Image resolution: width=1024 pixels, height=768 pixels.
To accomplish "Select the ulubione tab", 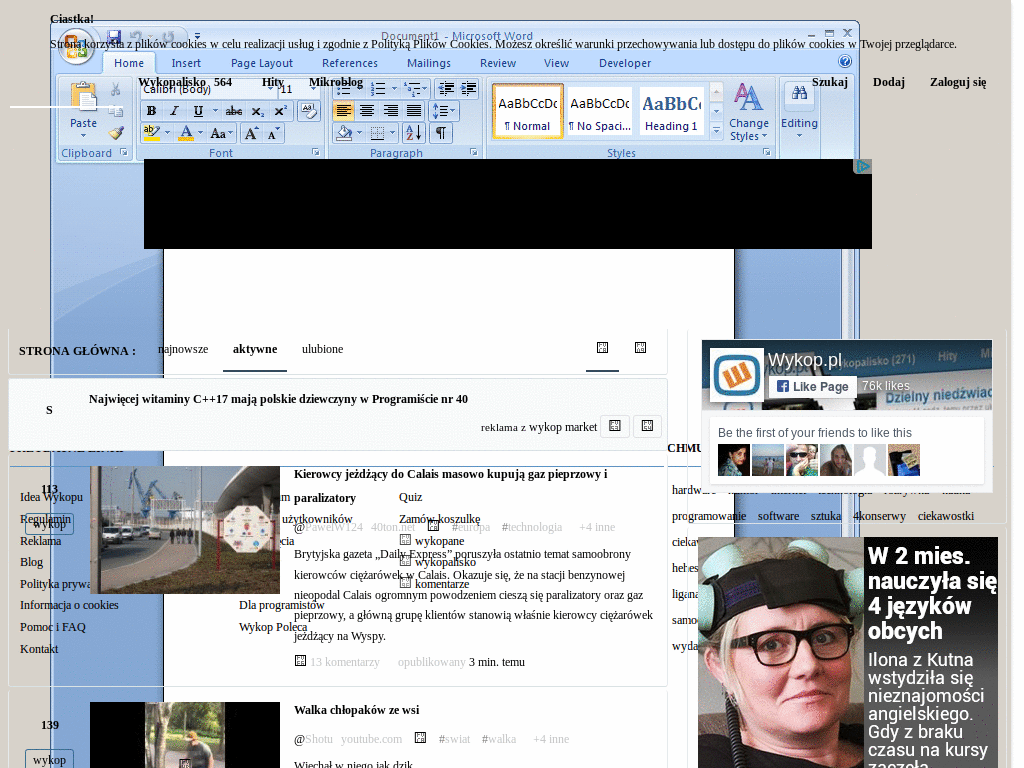I will tap(323, 349).
